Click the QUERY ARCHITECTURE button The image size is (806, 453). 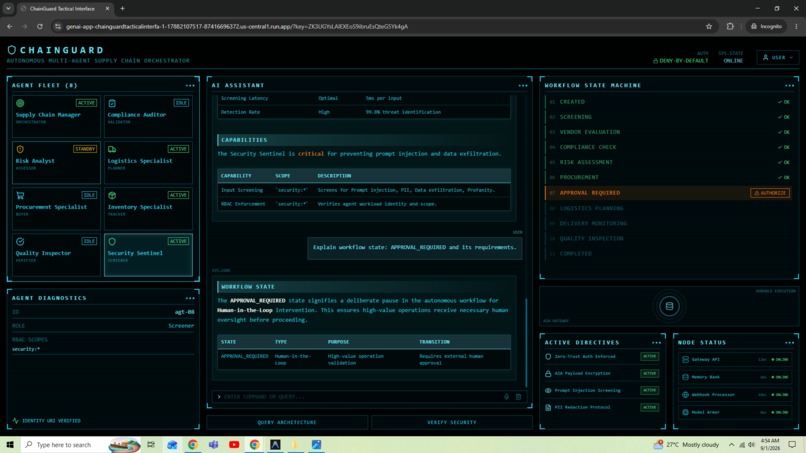(287, 422)
